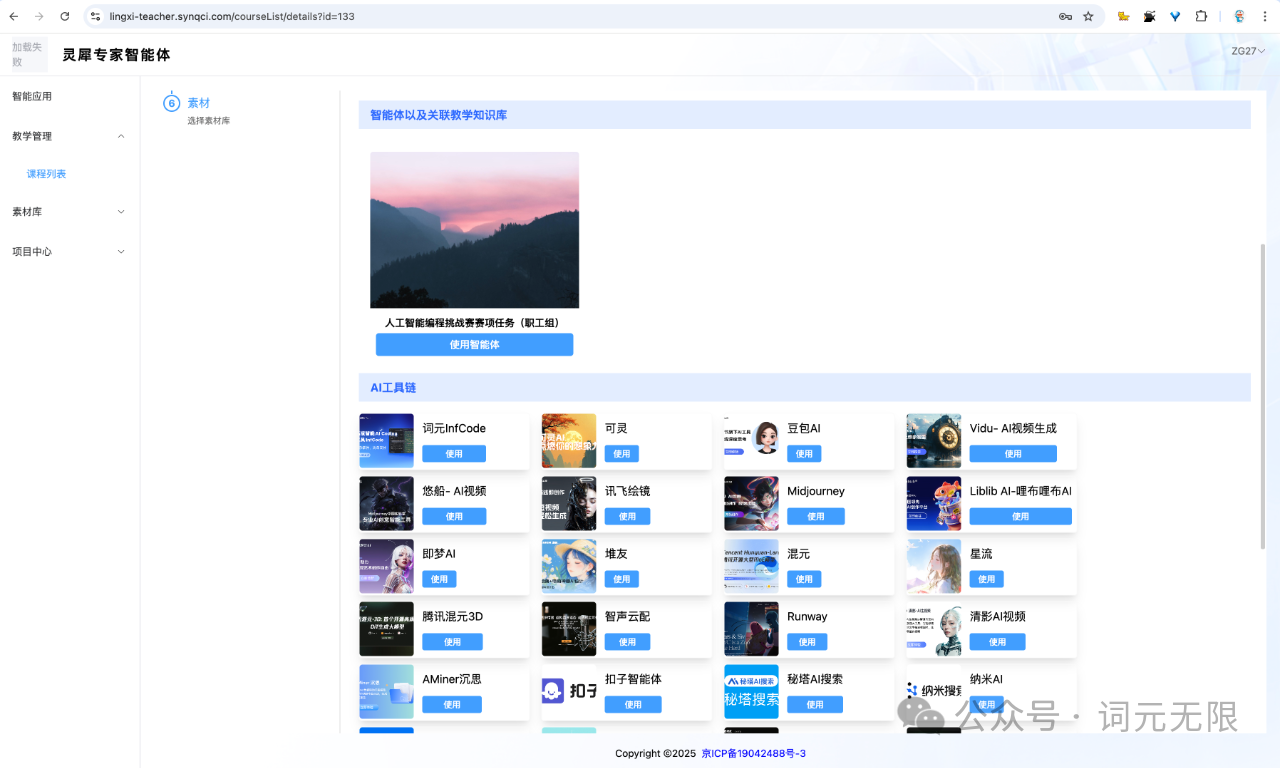This screenshot has width=1280, height=768.
Task: Use the Liblib AI-哩布哩布AI tool
Action: tap(1020, 517)
